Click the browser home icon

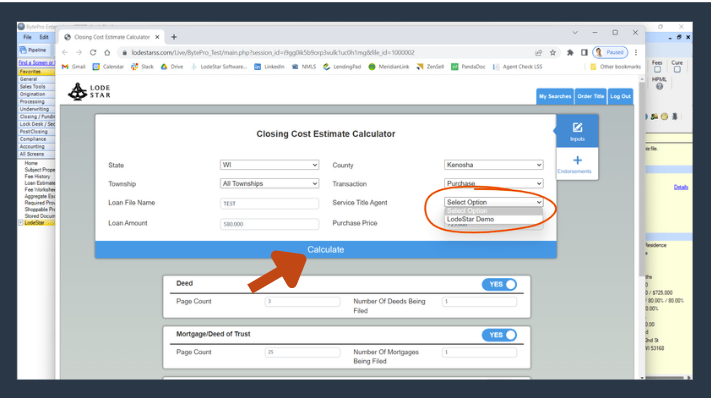(x=107, y=53)
